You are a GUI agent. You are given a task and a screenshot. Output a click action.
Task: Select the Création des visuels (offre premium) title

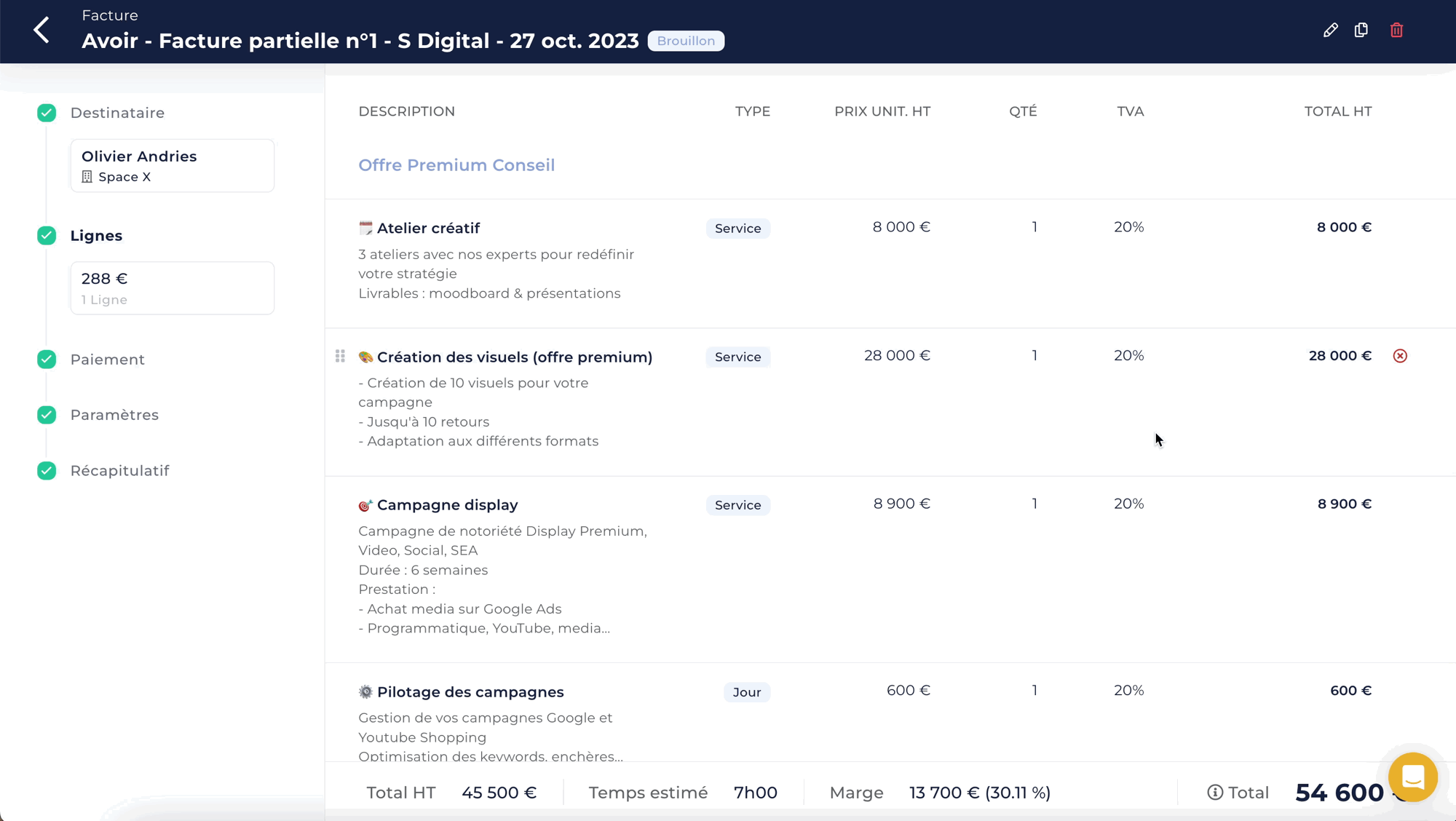click(x=515, y=357)
